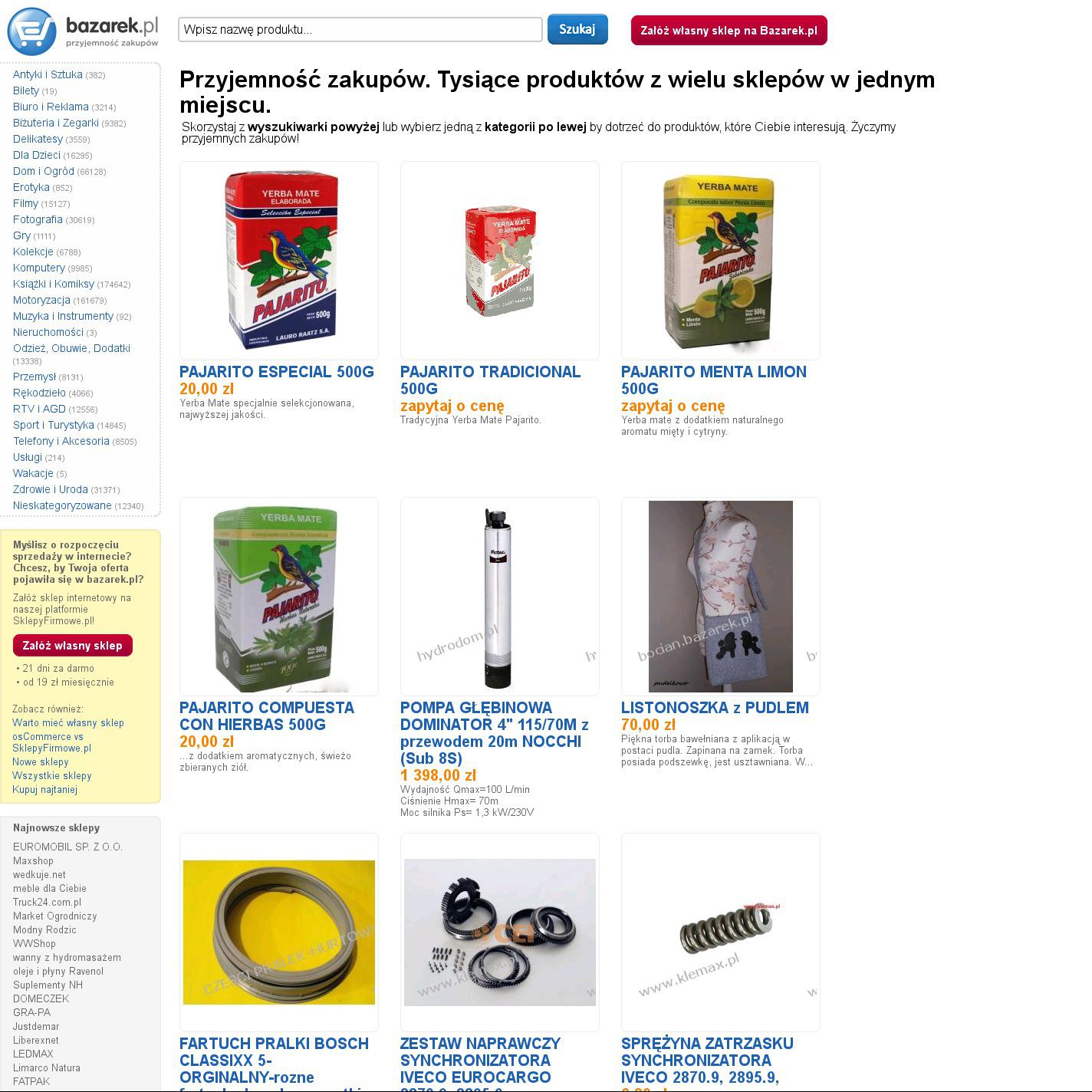
Task: Open the Komputery category
Action: (x=39, y=268)
